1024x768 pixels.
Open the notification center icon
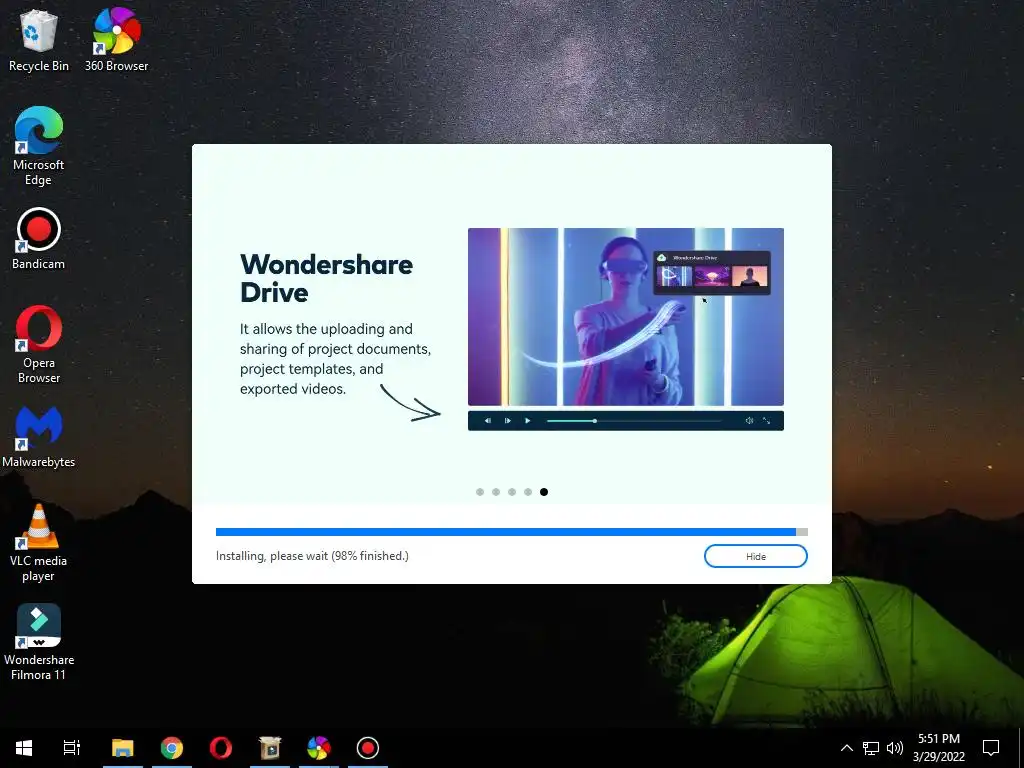pyautogui.click(x=991, y=748)
